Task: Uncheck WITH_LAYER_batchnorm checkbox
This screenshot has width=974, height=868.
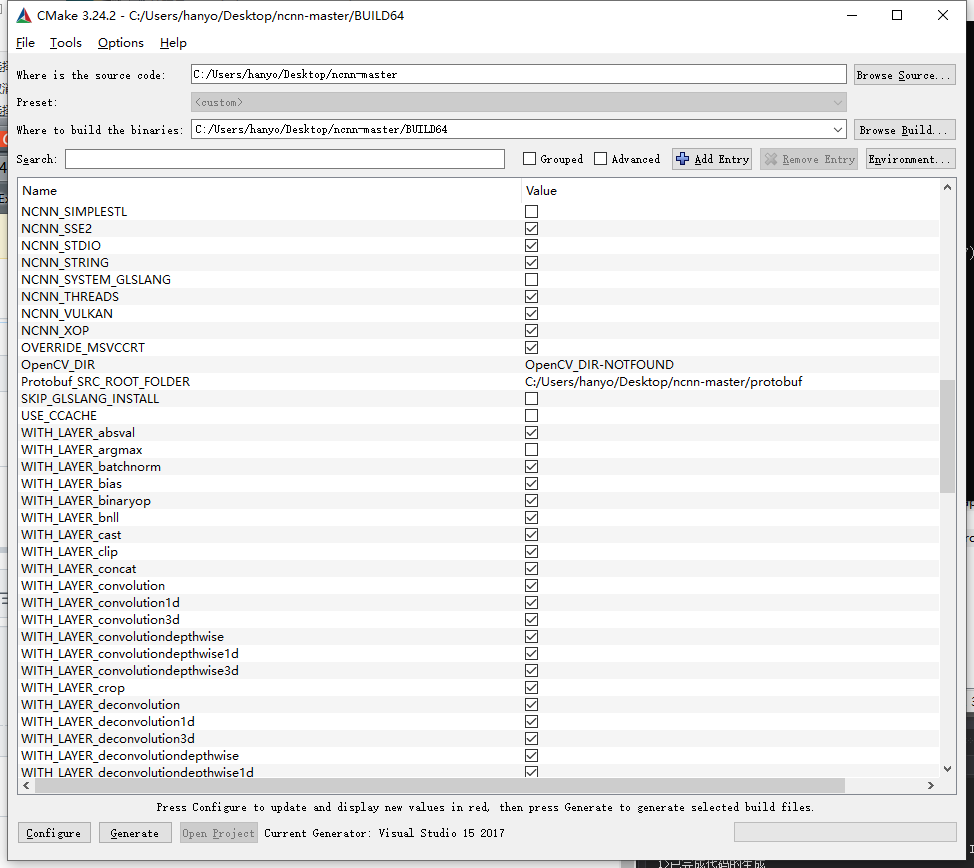Action: click(x=531, y=467)
